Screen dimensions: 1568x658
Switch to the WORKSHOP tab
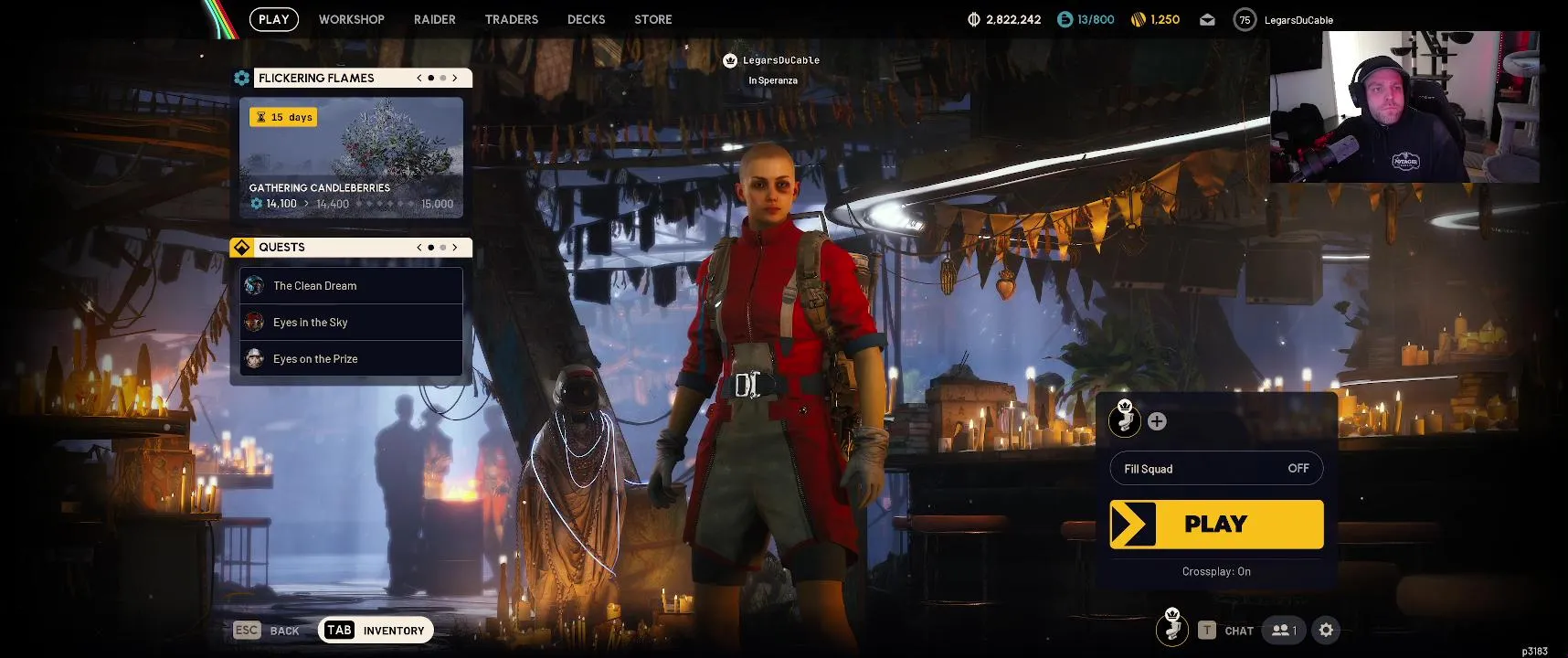click(x=351, y=19)
